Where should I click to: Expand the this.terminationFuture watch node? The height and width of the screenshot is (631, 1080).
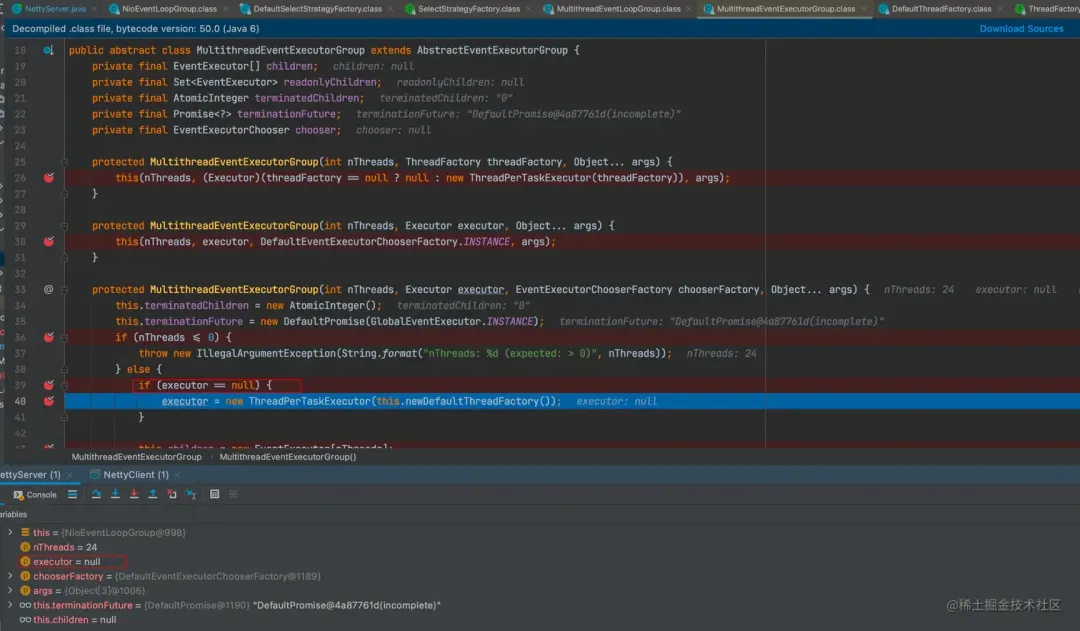(10, 605)
